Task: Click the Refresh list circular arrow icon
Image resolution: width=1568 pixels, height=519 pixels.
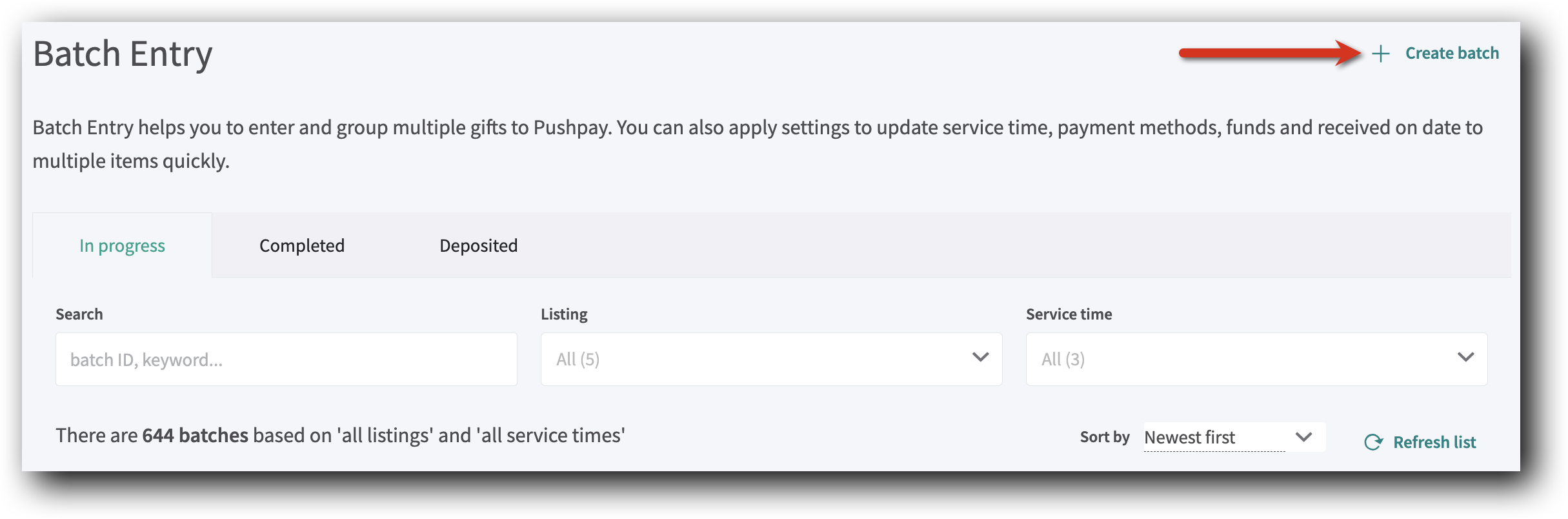Action: 1373,442
